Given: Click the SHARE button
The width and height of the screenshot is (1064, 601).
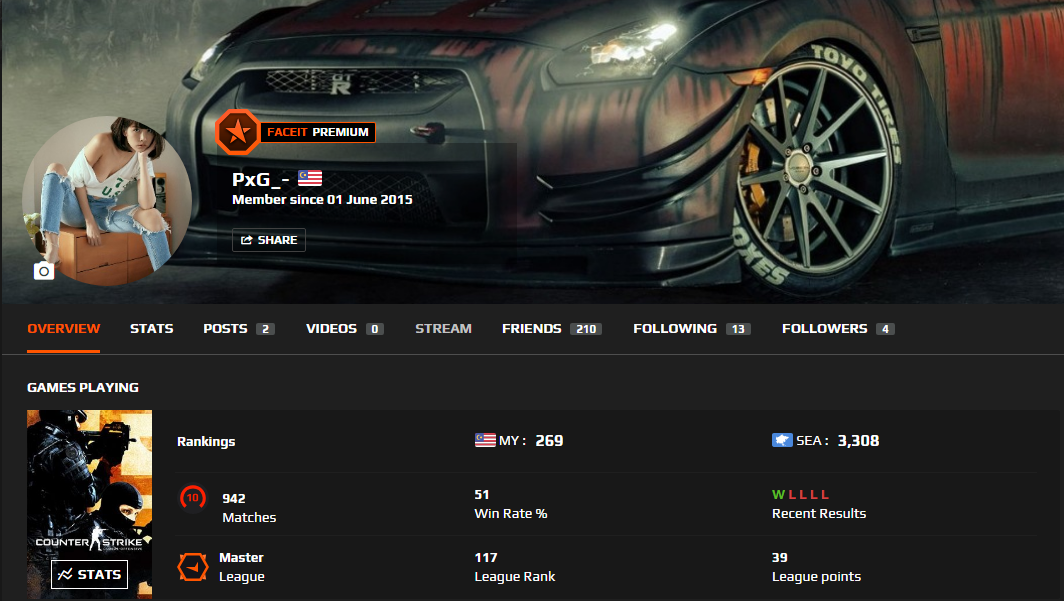Looking at the screenshot, I should [x=269, y=240].
